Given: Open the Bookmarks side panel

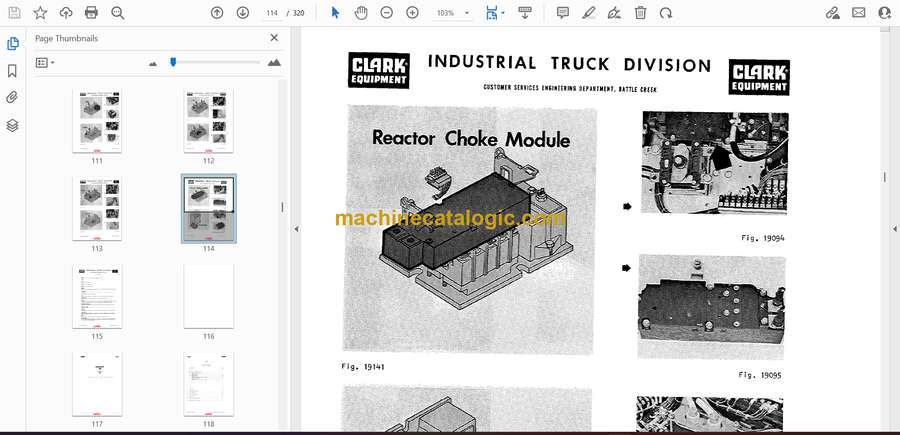Looking at the screenshot, I should 12,71.
